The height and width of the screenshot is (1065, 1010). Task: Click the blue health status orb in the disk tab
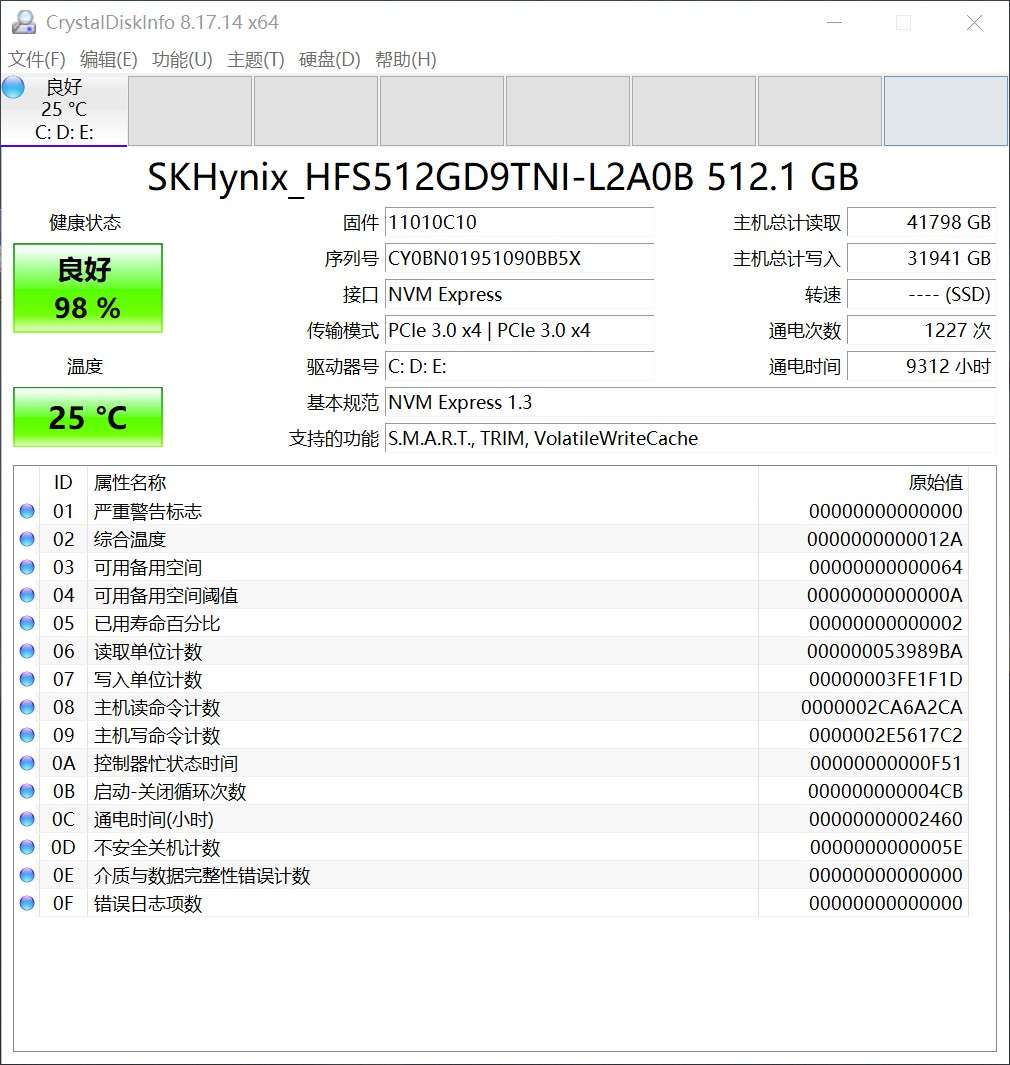click(14, 88)
